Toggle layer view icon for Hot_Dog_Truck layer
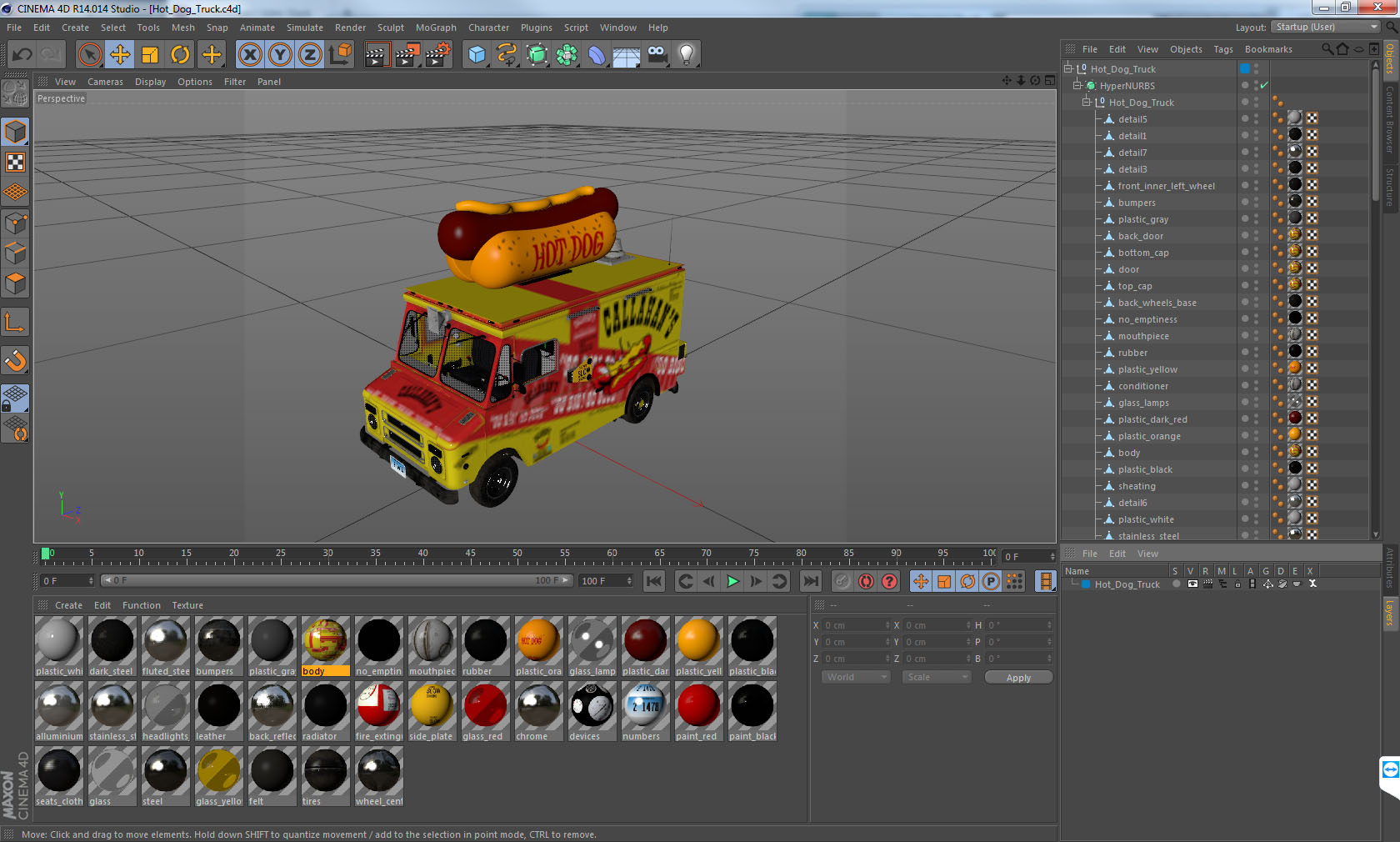Viewport: 1400px width, 842px height. [1192, 584]
